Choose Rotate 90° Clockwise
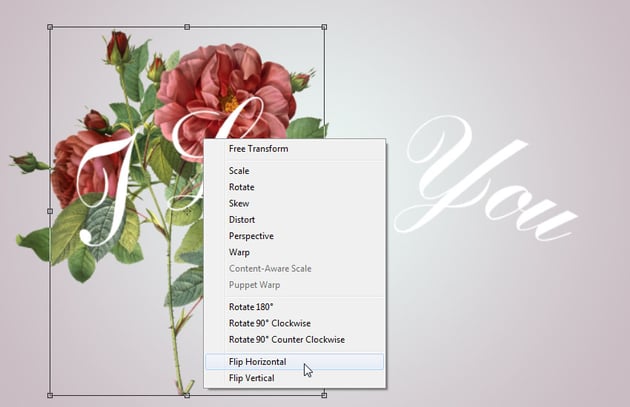Viewport: 630px width, 407px height. pos(295,323)
